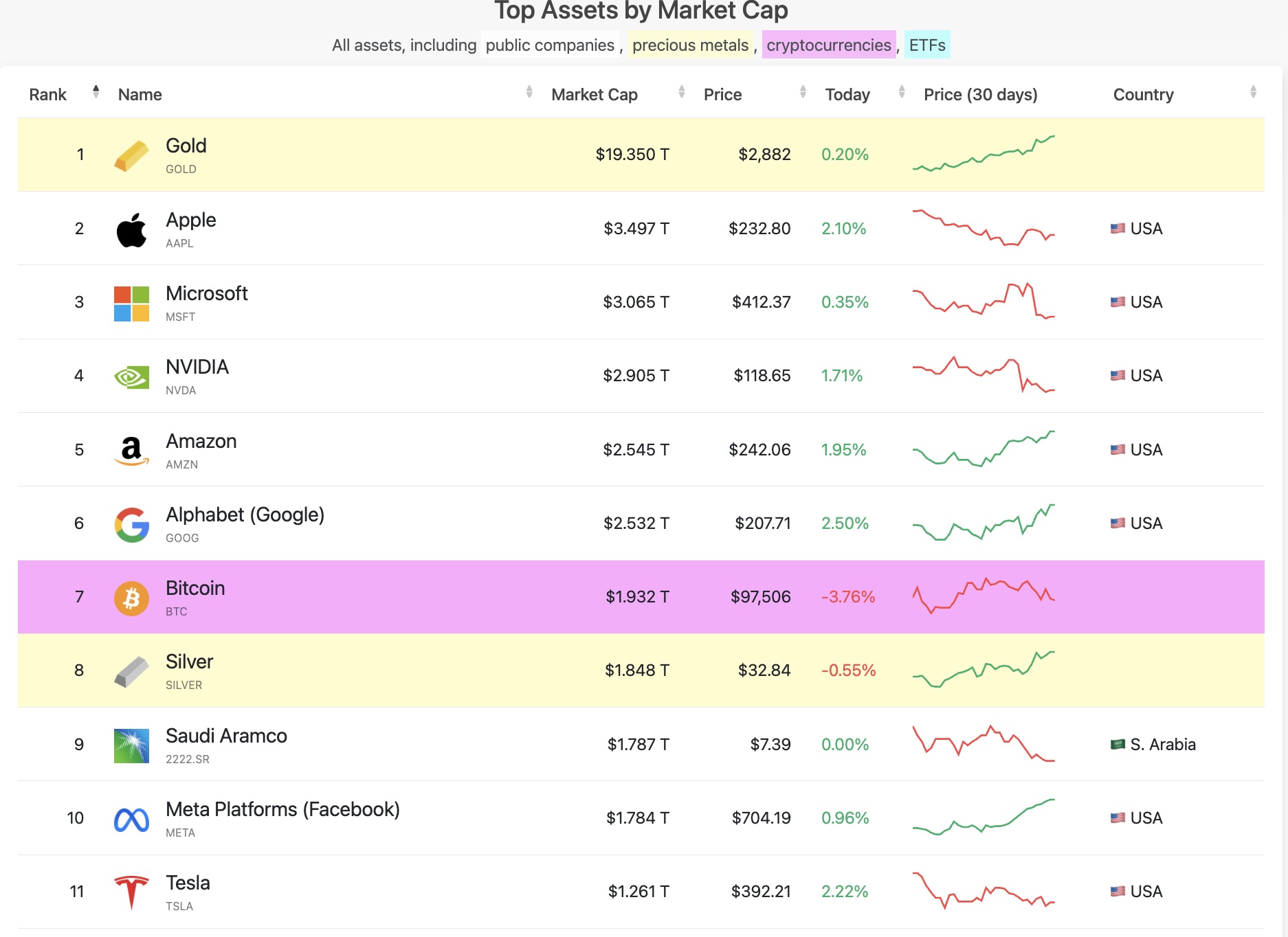
Task: Click the NVIDIA logo icon
Action: pos(131,377)
